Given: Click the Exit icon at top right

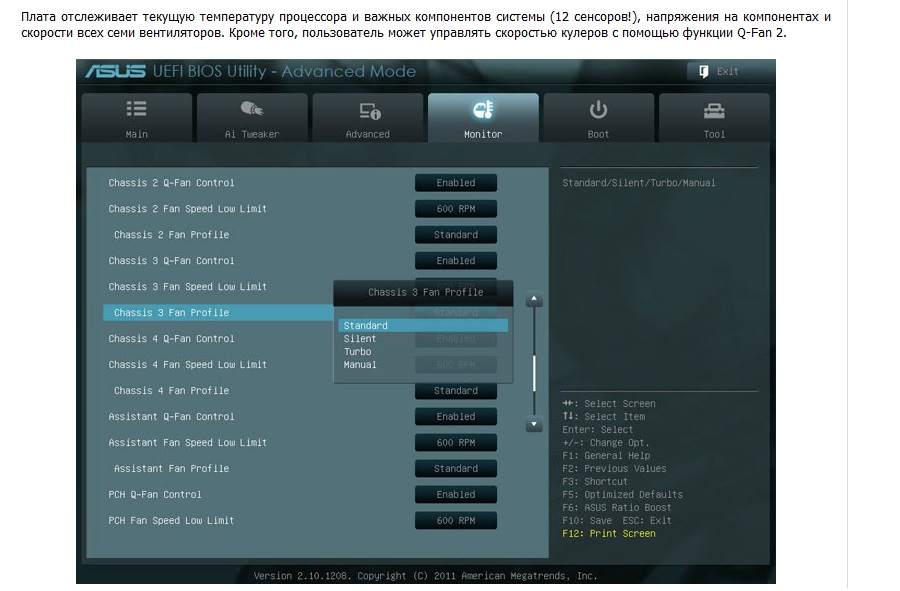Looking at the screenshot, I should [704, 71].
